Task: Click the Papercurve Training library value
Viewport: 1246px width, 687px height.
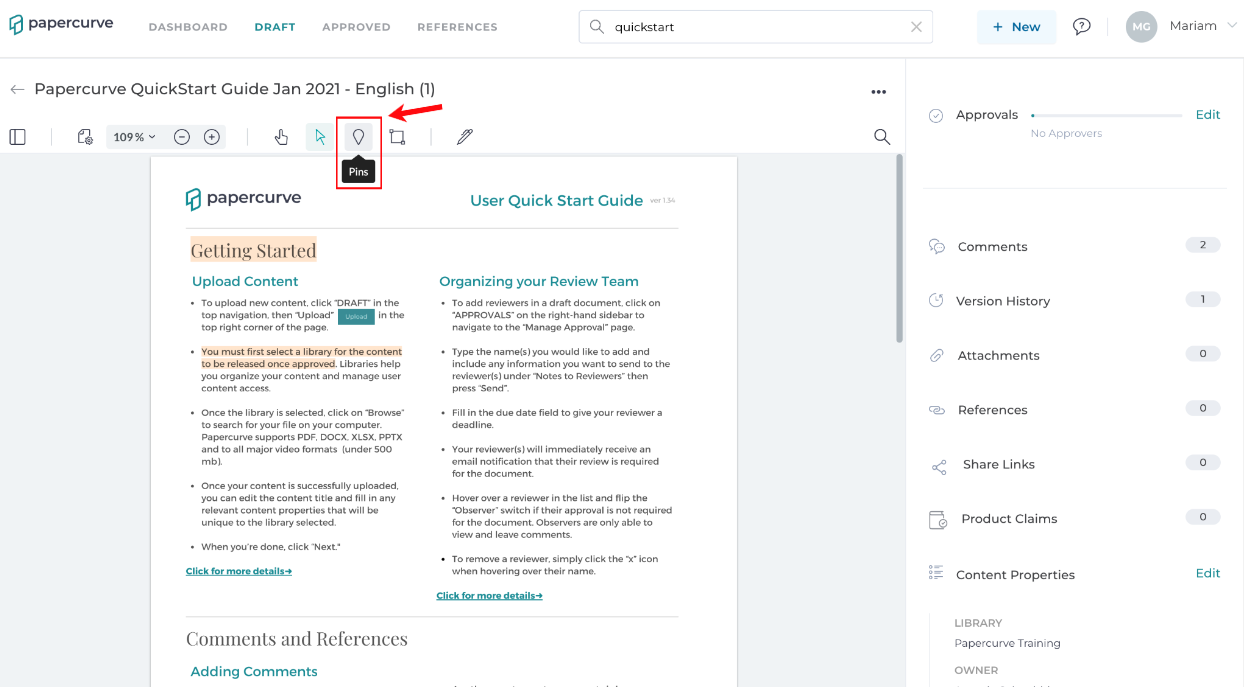Action: [x=1007, y=643]
